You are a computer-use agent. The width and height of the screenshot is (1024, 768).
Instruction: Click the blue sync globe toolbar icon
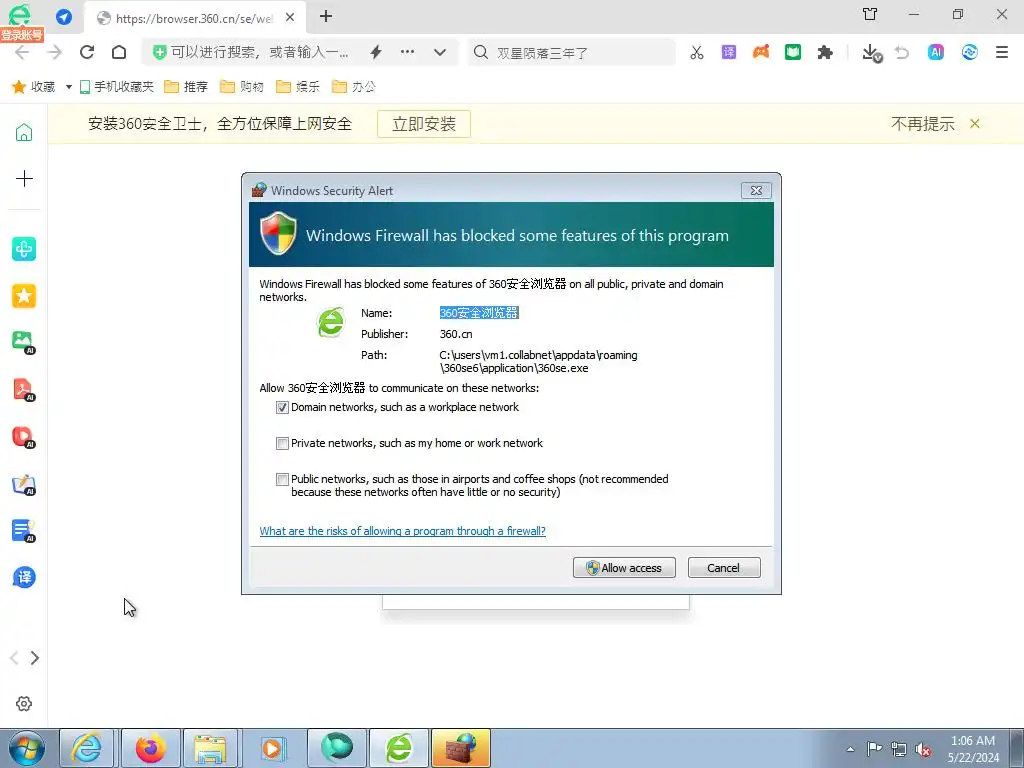tap(969, 52)
